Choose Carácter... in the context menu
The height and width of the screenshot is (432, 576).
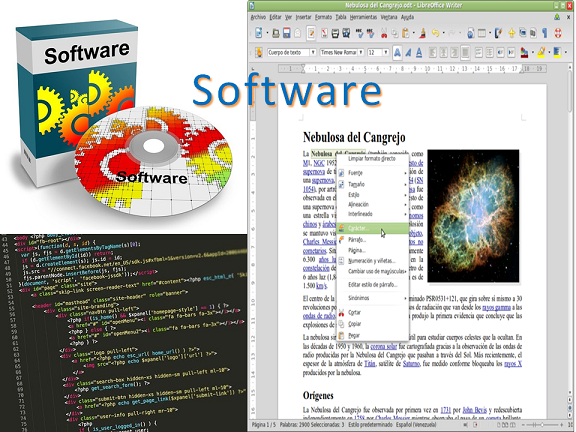pos(372,228)
